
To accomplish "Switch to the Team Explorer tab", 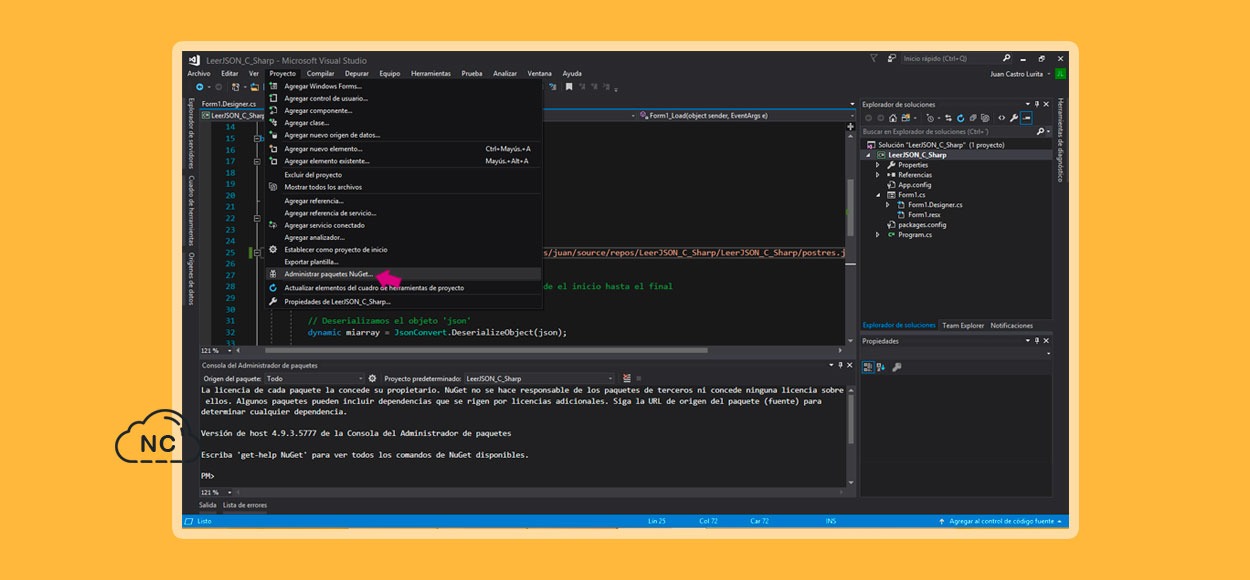I will click(963, 325).
